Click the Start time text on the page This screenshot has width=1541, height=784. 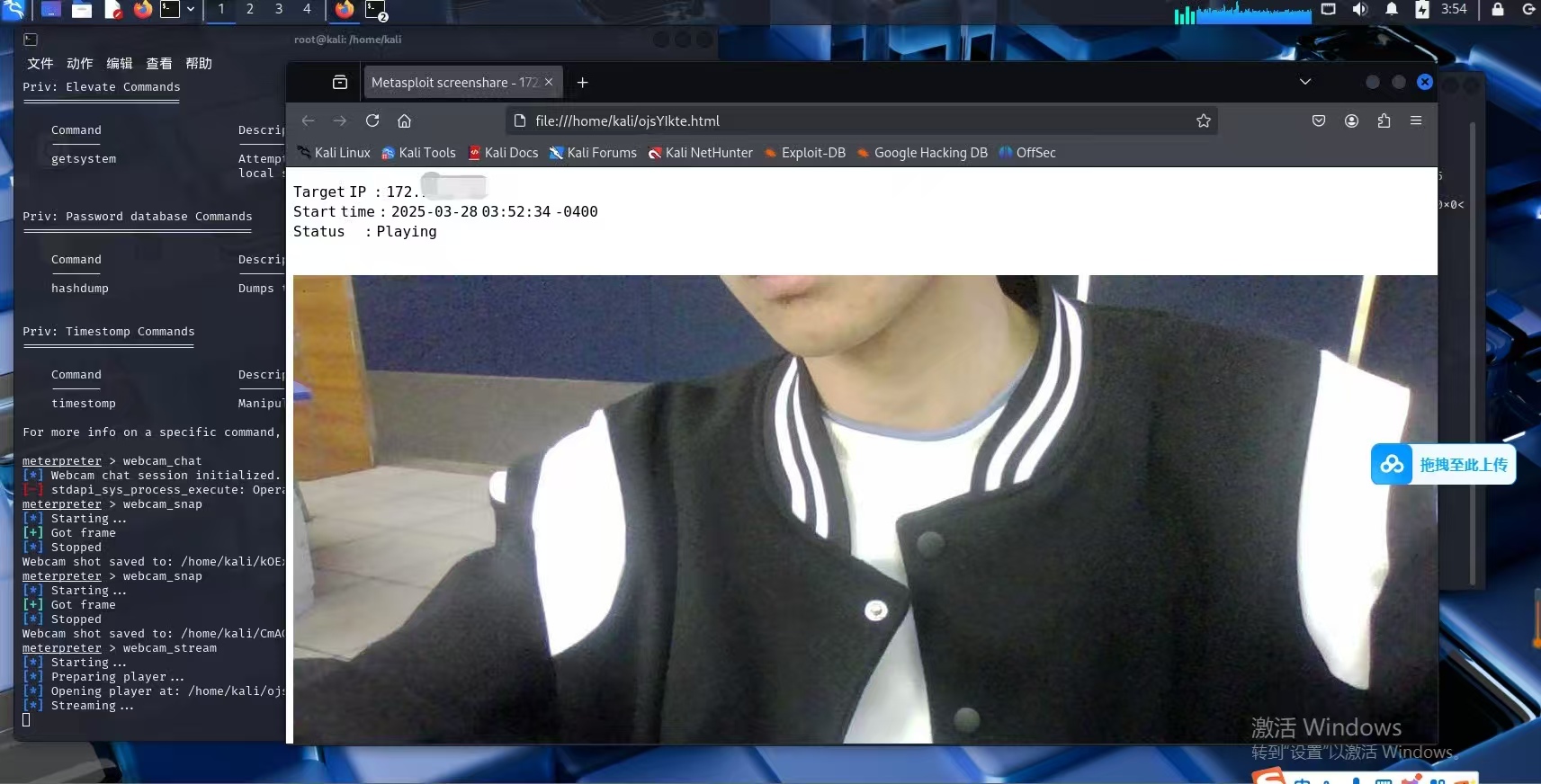click(x=445, y=211)
